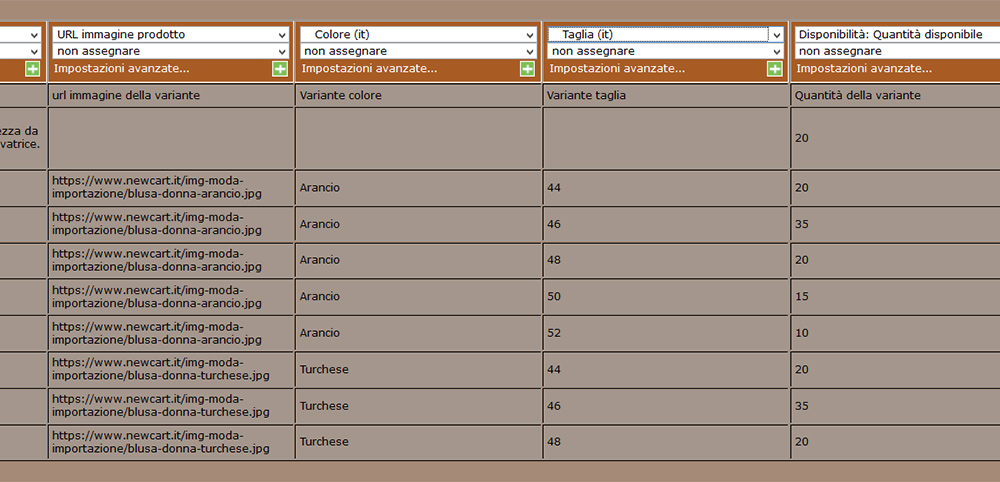Click image URL in Turchese size 46 row

pos(161,405)
